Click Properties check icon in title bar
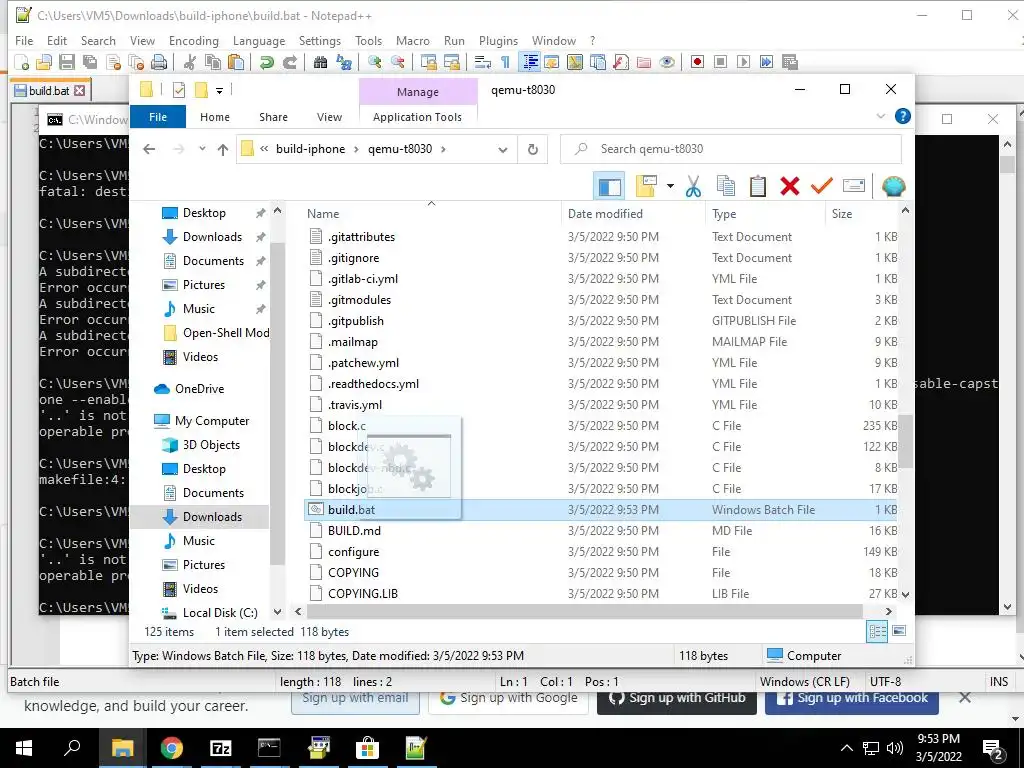Screen dimensions: 1024x768 [x=179, y=90]
